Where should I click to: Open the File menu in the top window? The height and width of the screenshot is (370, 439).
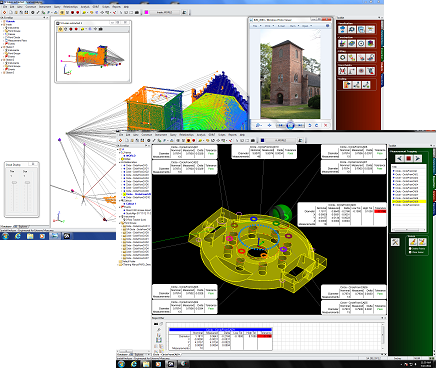pos(5,7)
